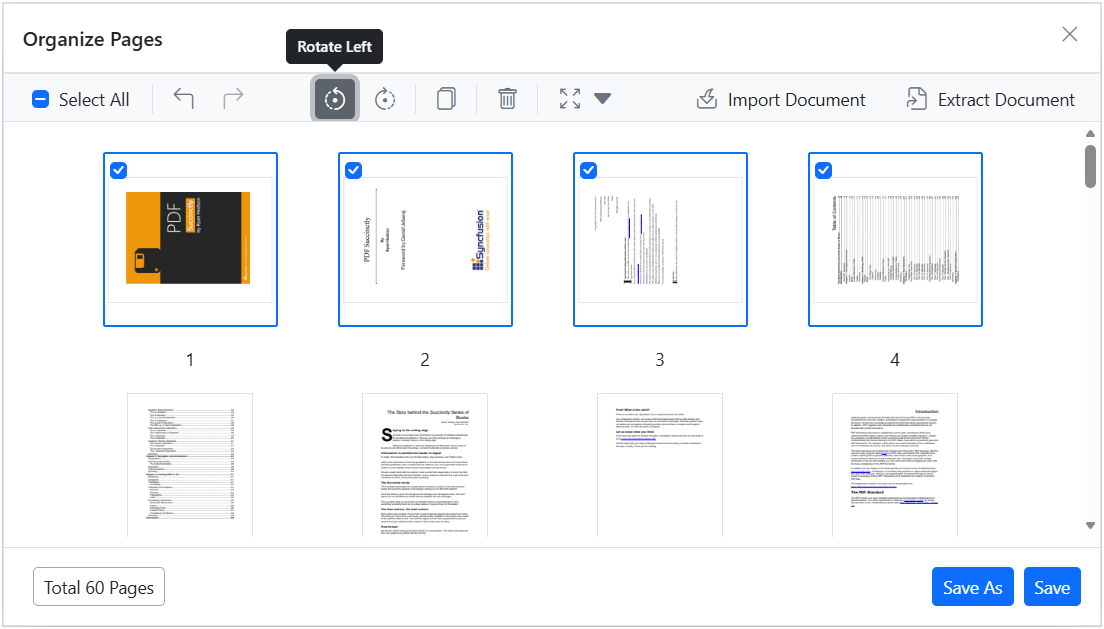Click the Copy pages icon
This screenshot has width=1104, height=629.
pyautogui.click(x=446, y=99)
